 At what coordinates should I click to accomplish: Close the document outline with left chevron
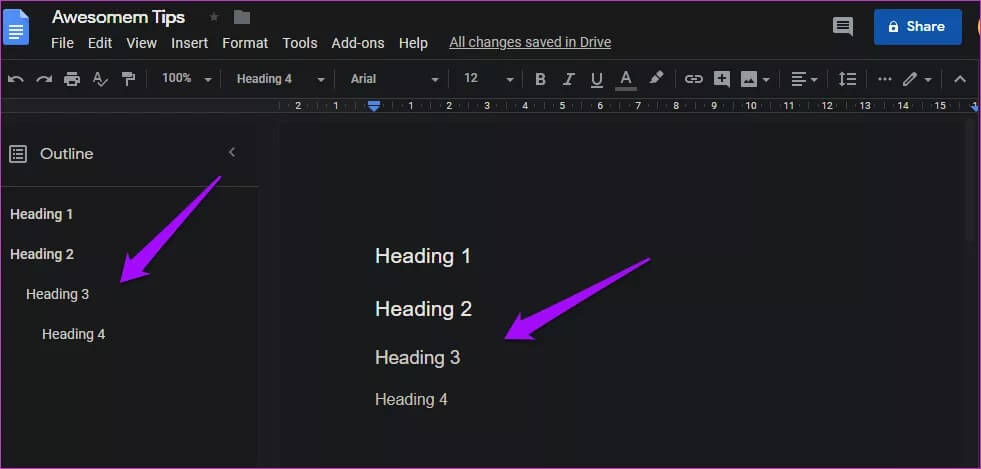(x=231, y=152)
